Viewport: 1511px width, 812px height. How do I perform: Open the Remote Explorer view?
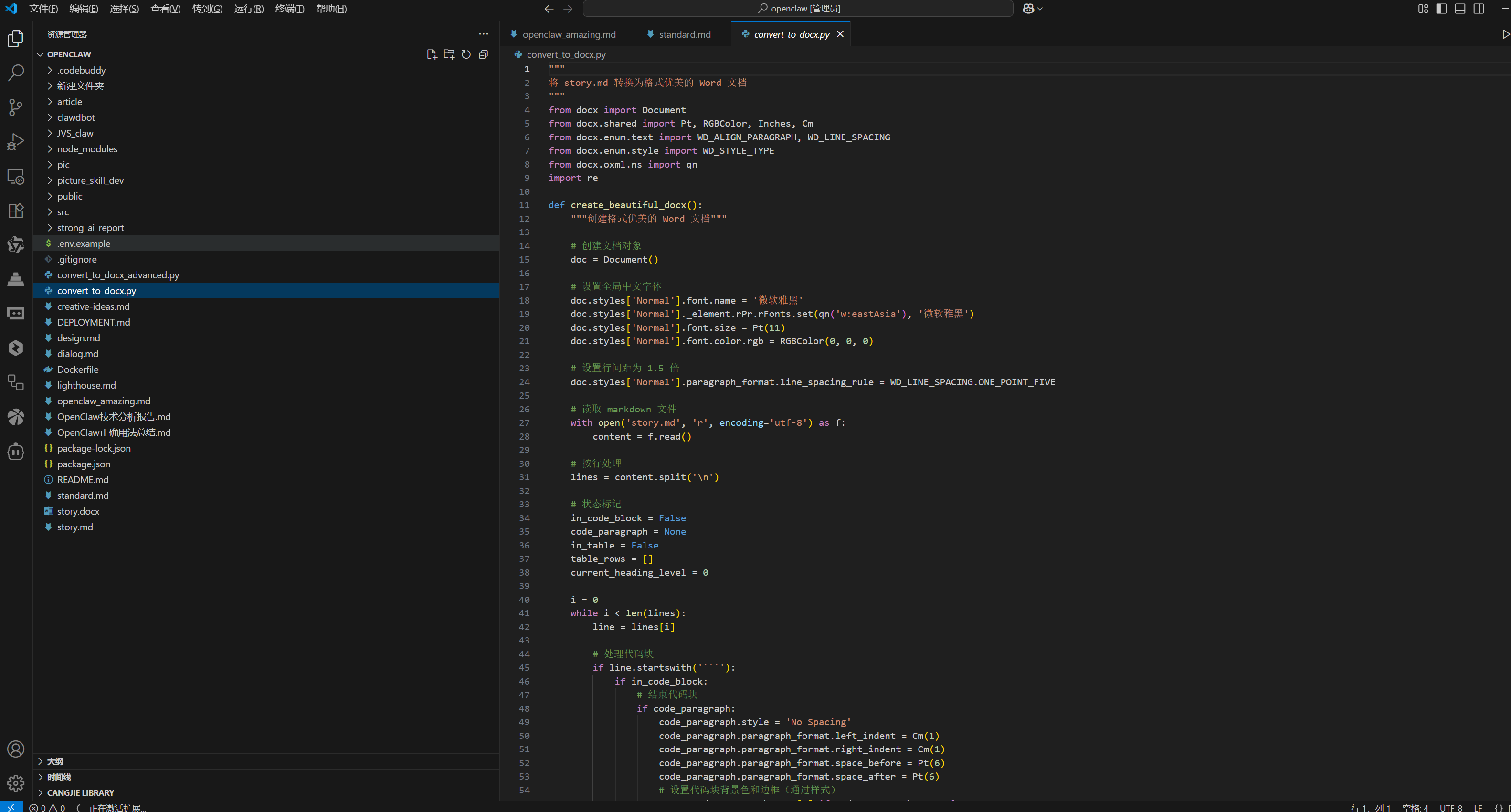tap(16, 176)
